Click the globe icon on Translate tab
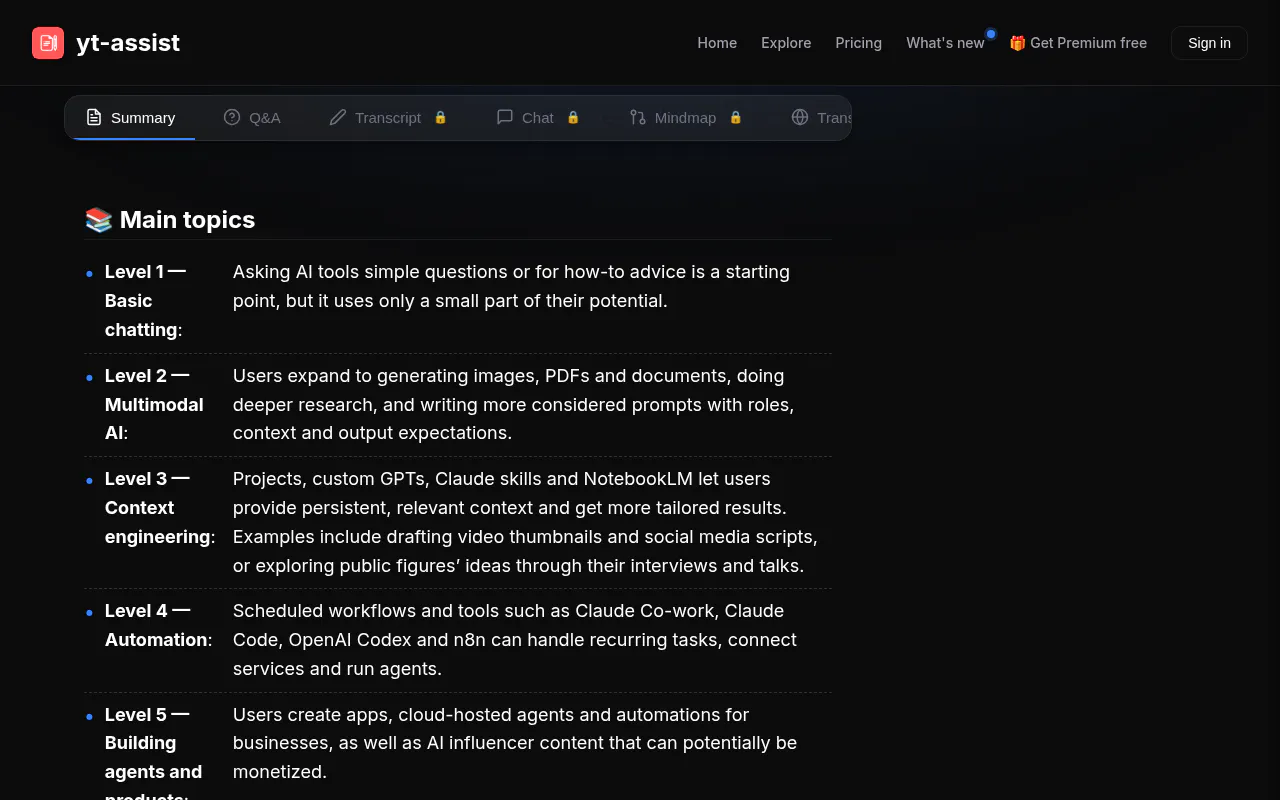 tap(800, 117)
